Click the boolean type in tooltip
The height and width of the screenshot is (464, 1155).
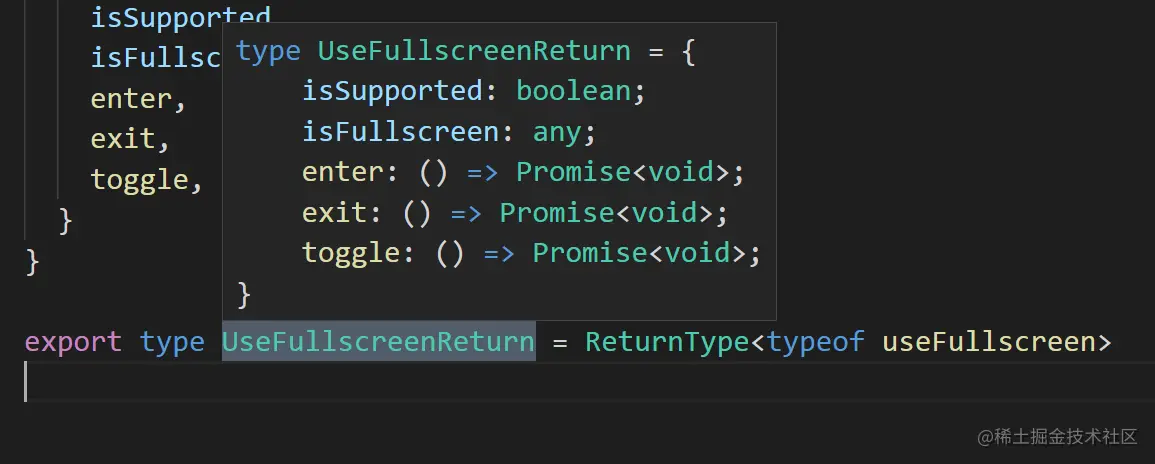573,91
